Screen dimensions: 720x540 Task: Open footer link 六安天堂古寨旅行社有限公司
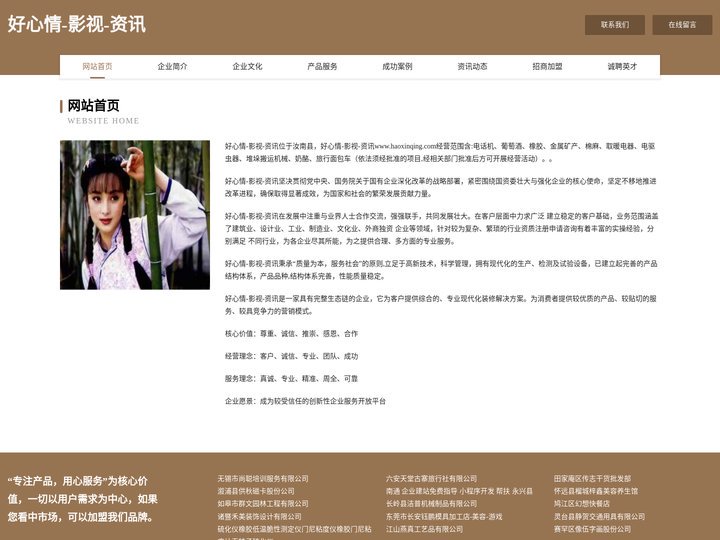[x=432, y=478]
